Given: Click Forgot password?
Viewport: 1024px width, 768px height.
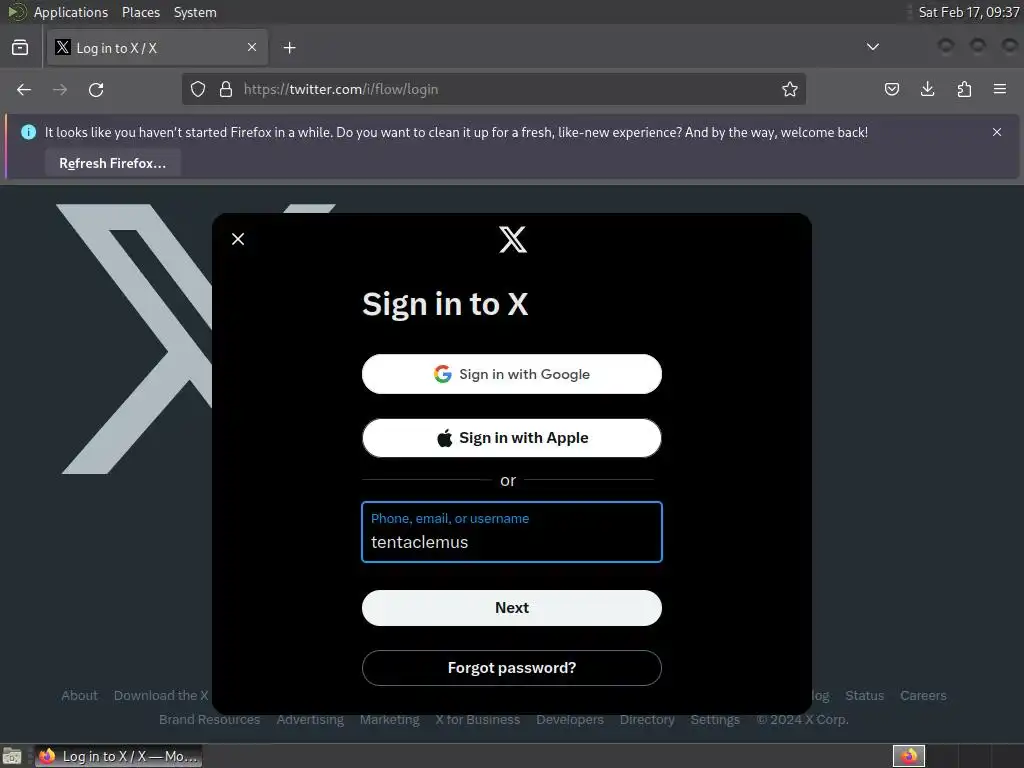Looking at the screenshot, I should (x=512, y=668).
